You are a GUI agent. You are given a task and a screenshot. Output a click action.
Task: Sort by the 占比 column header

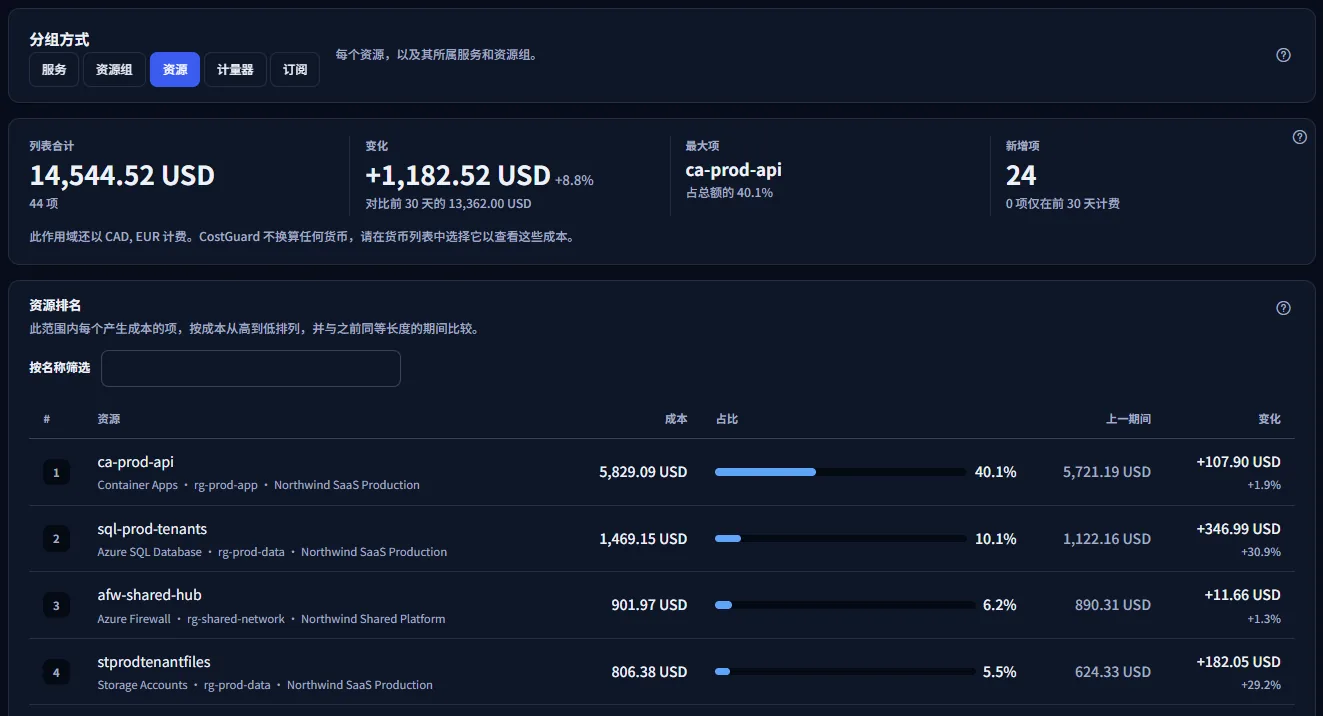(727, 419)
